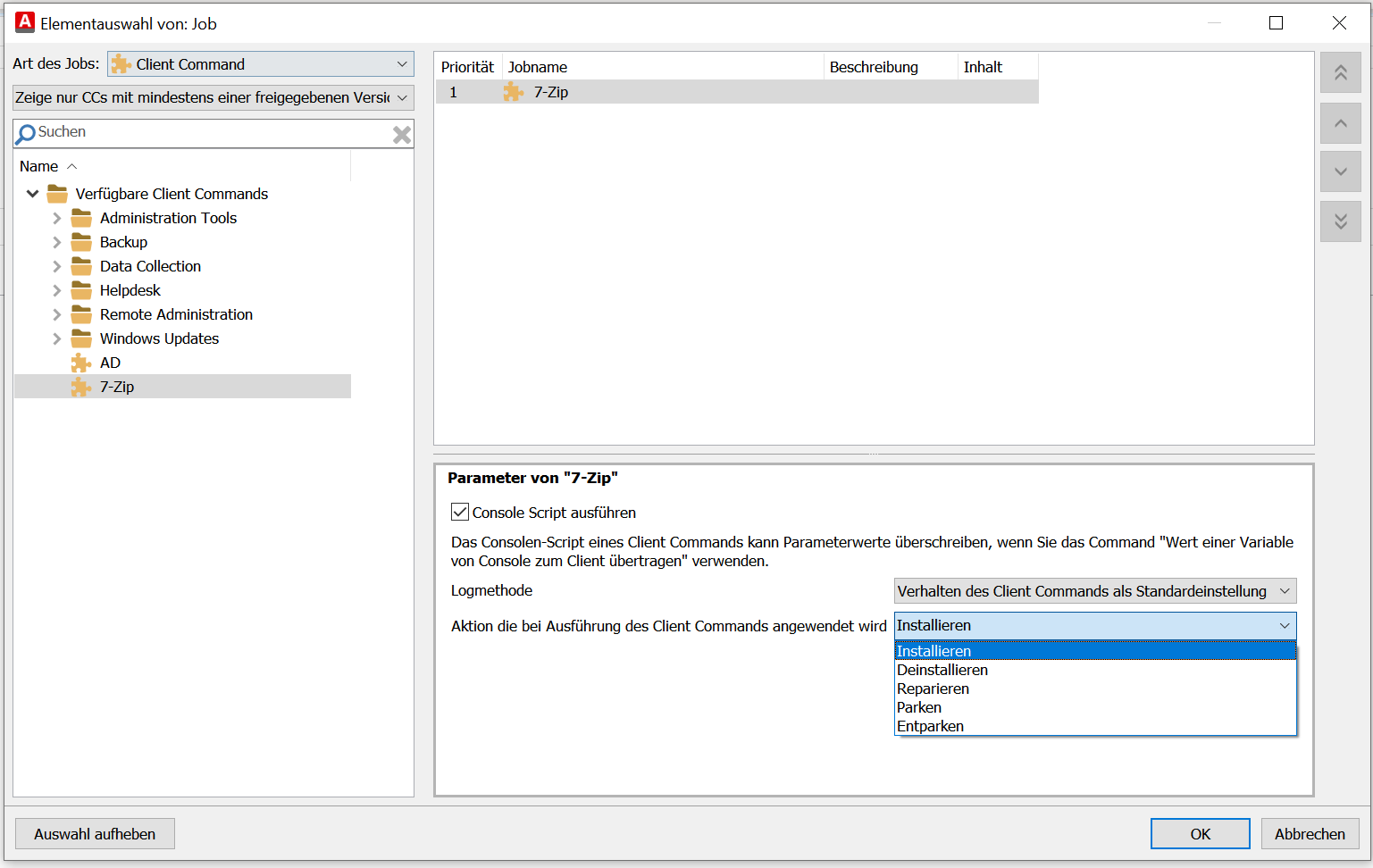Choose Reparieren from the action list

(x=933, y=689)
